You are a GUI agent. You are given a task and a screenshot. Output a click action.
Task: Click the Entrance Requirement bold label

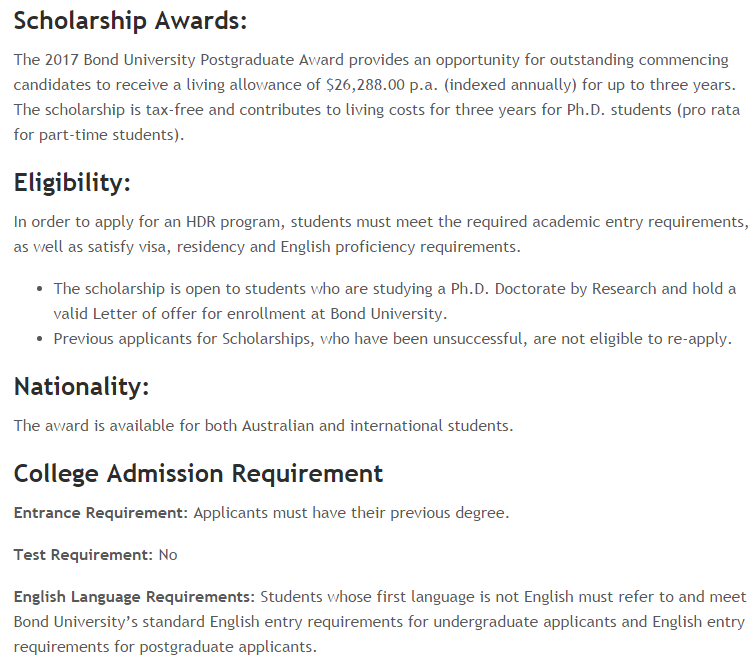[x=101, y=513]
